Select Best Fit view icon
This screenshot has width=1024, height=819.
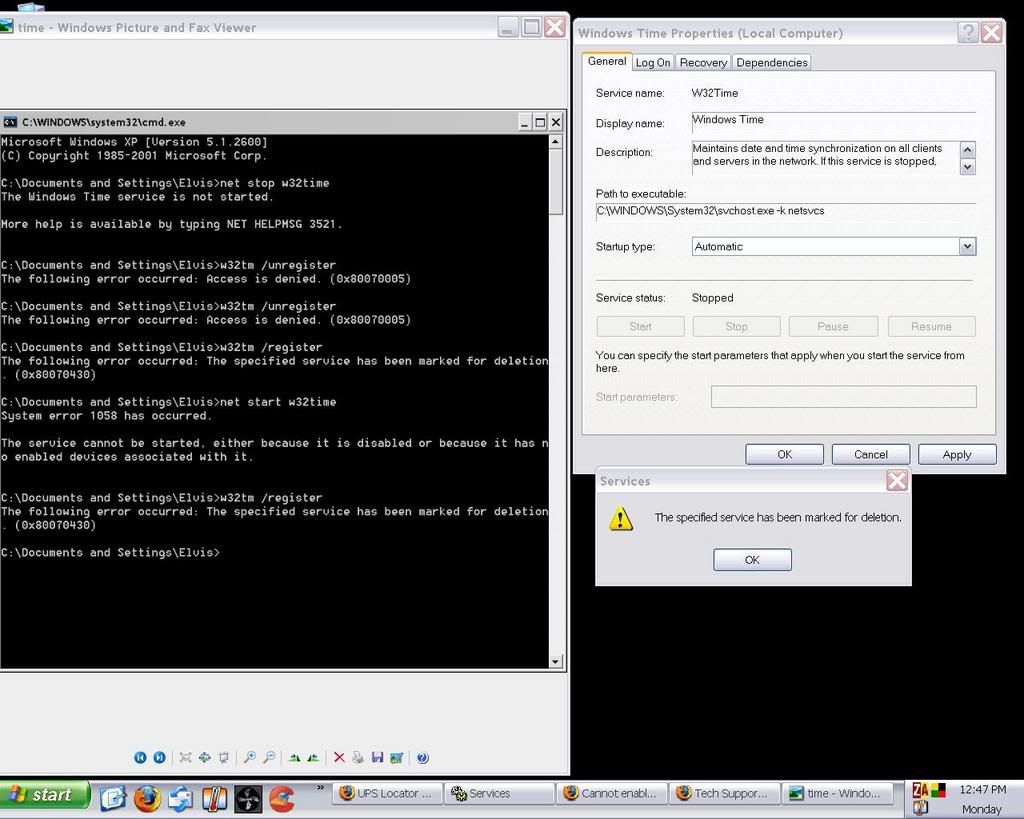tap(185, 758)
